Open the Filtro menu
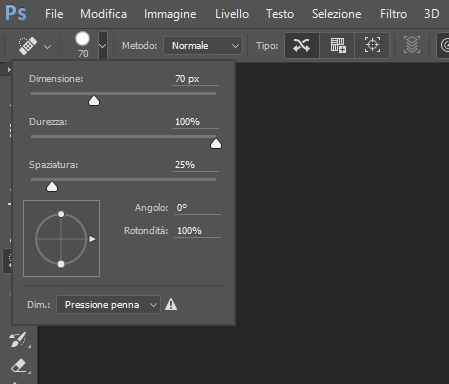 click(x=393, y=14)
